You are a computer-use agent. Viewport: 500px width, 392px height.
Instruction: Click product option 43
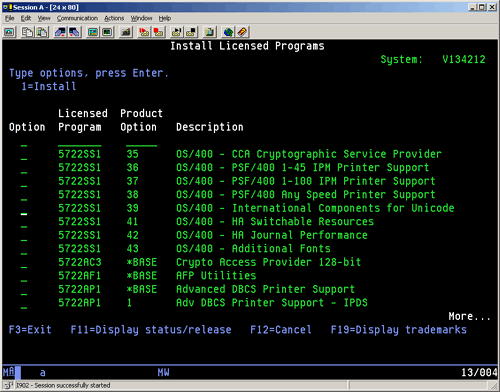tap(132, 249)
